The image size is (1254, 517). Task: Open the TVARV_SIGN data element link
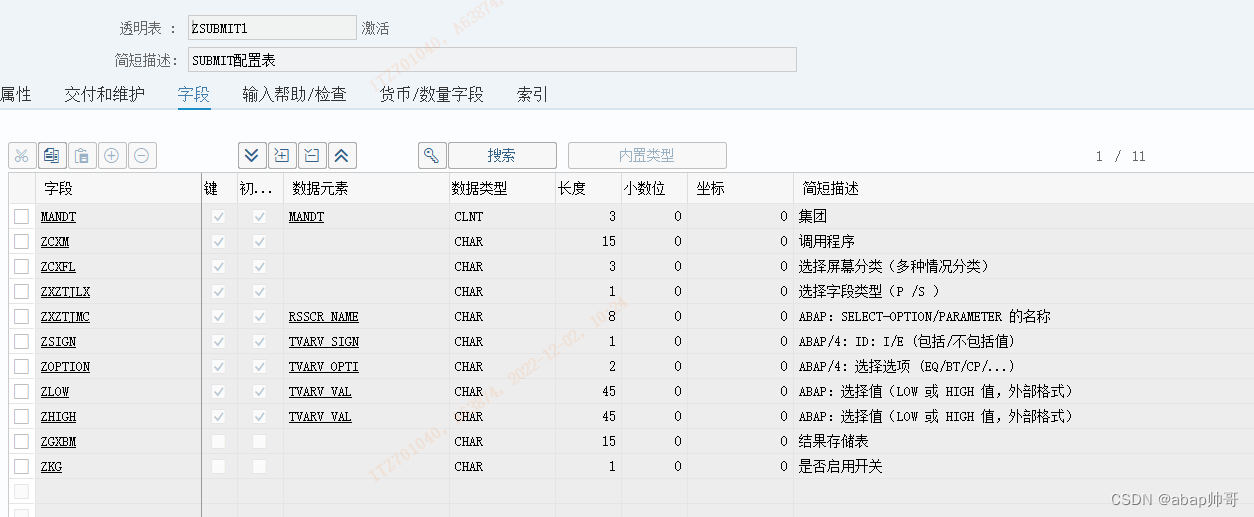tap(324, 341)
